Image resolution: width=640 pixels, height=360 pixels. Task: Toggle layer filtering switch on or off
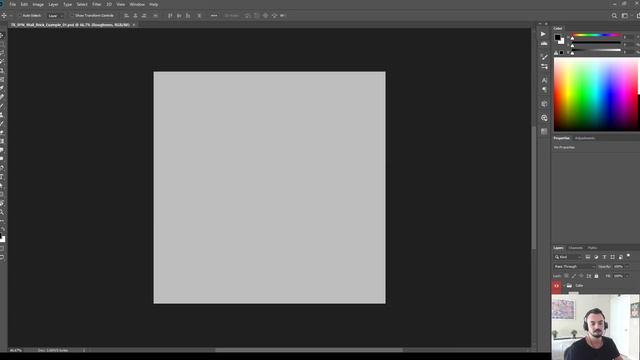tap(628, 256)
